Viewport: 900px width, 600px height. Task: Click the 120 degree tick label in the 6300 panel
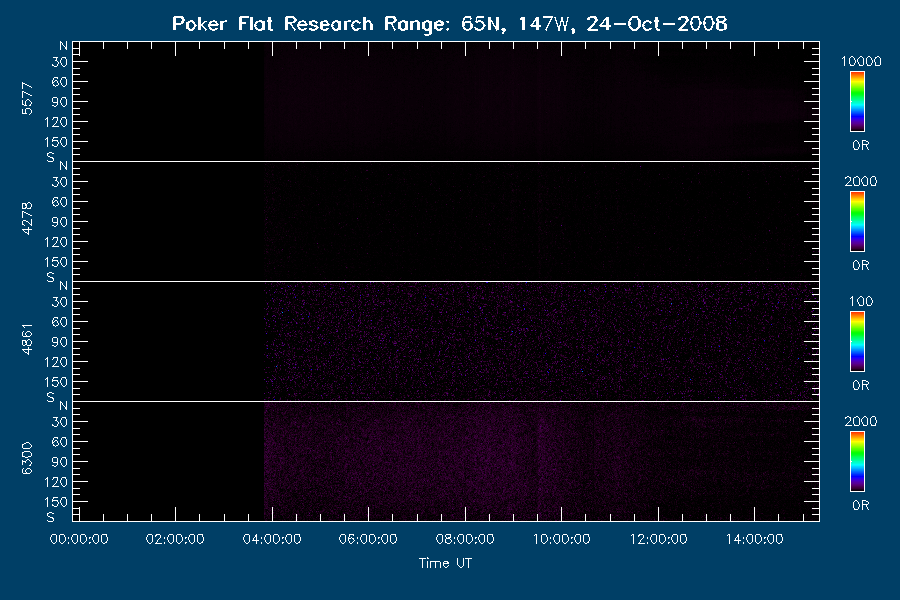pos(56,482)
